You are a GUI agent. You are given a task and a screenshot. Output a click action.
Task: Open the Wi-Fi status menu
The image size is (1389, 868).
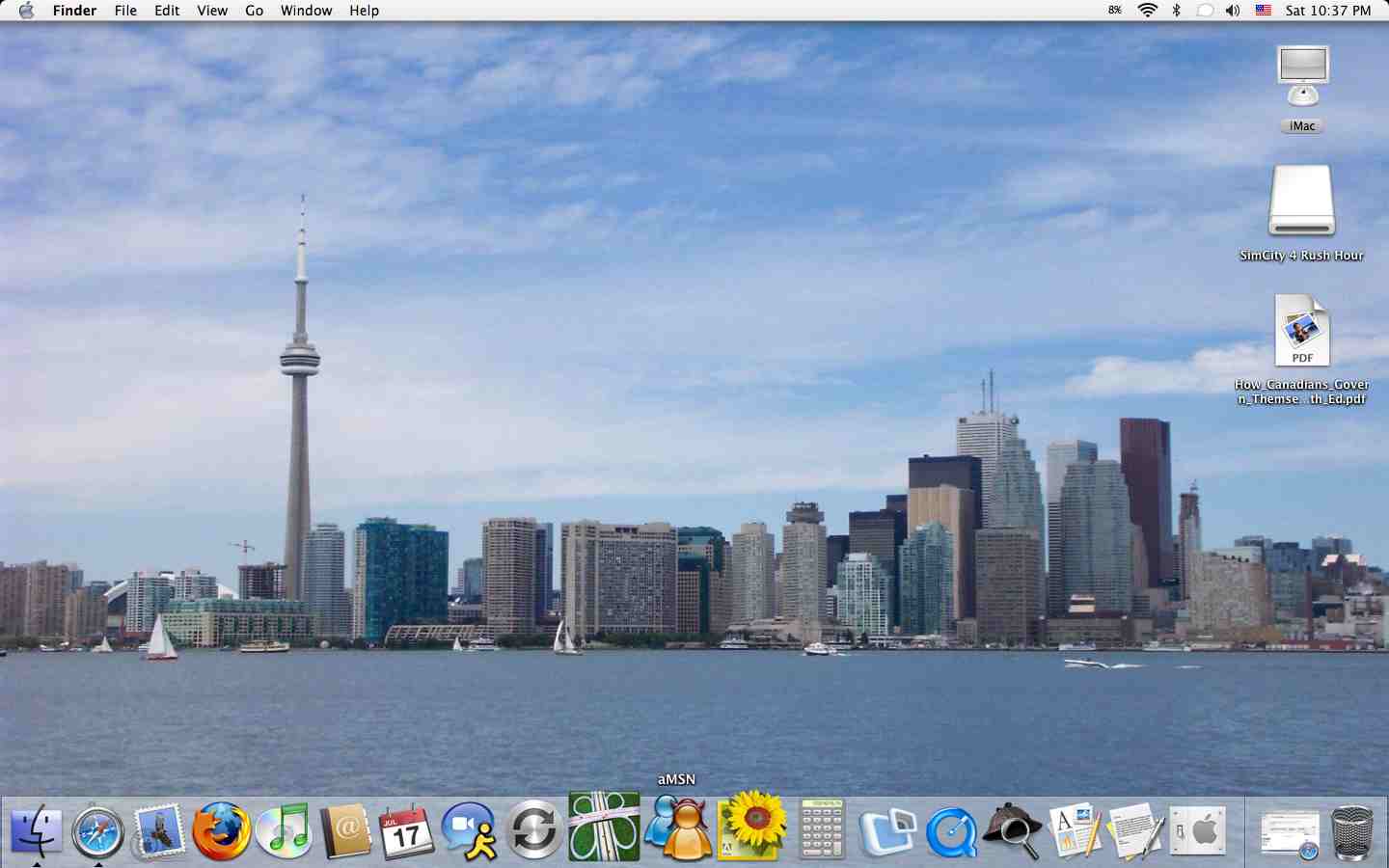click(x=1148, y=11)
